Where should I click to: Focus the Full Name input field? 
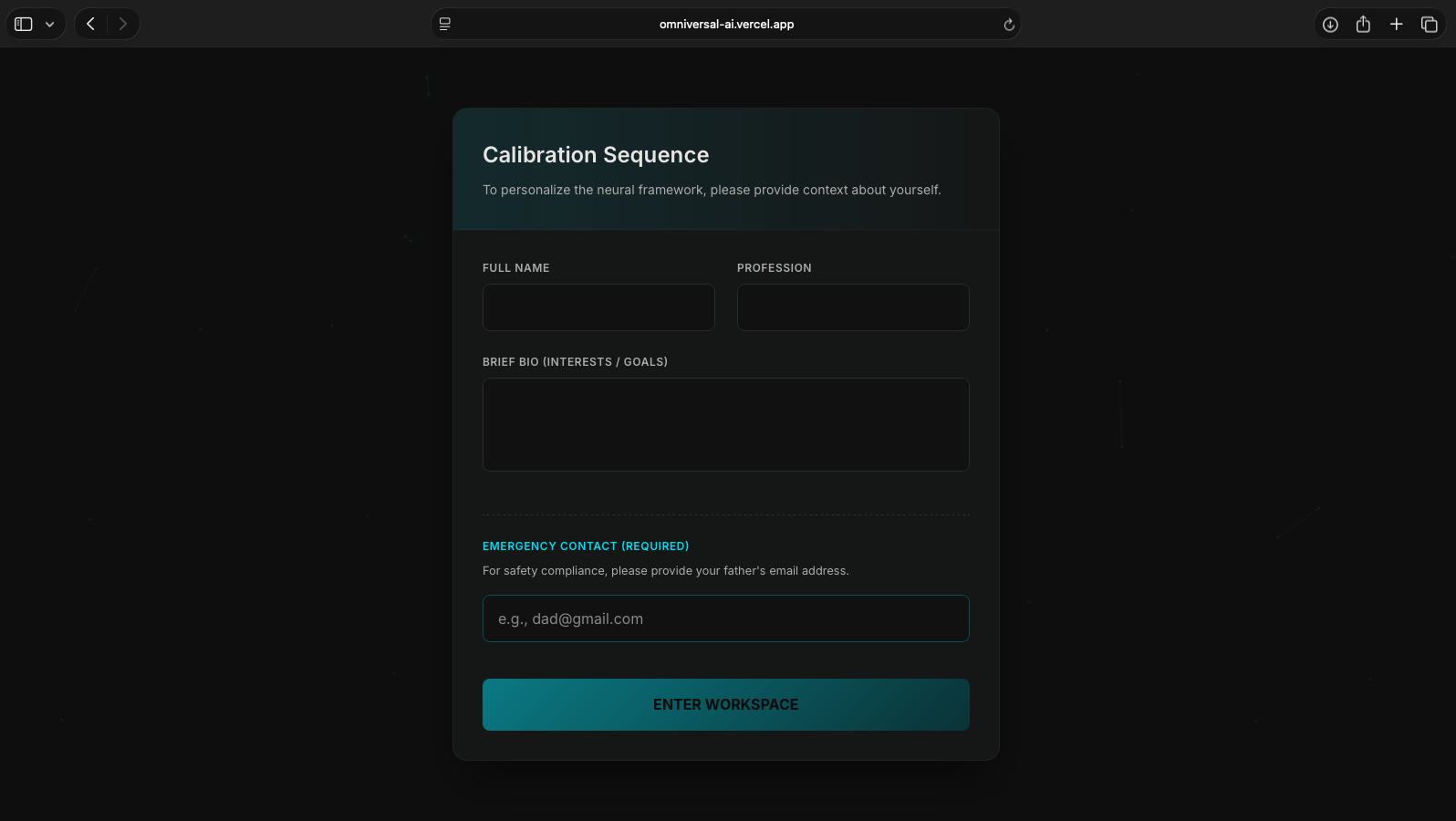click(x=598, y=307)
